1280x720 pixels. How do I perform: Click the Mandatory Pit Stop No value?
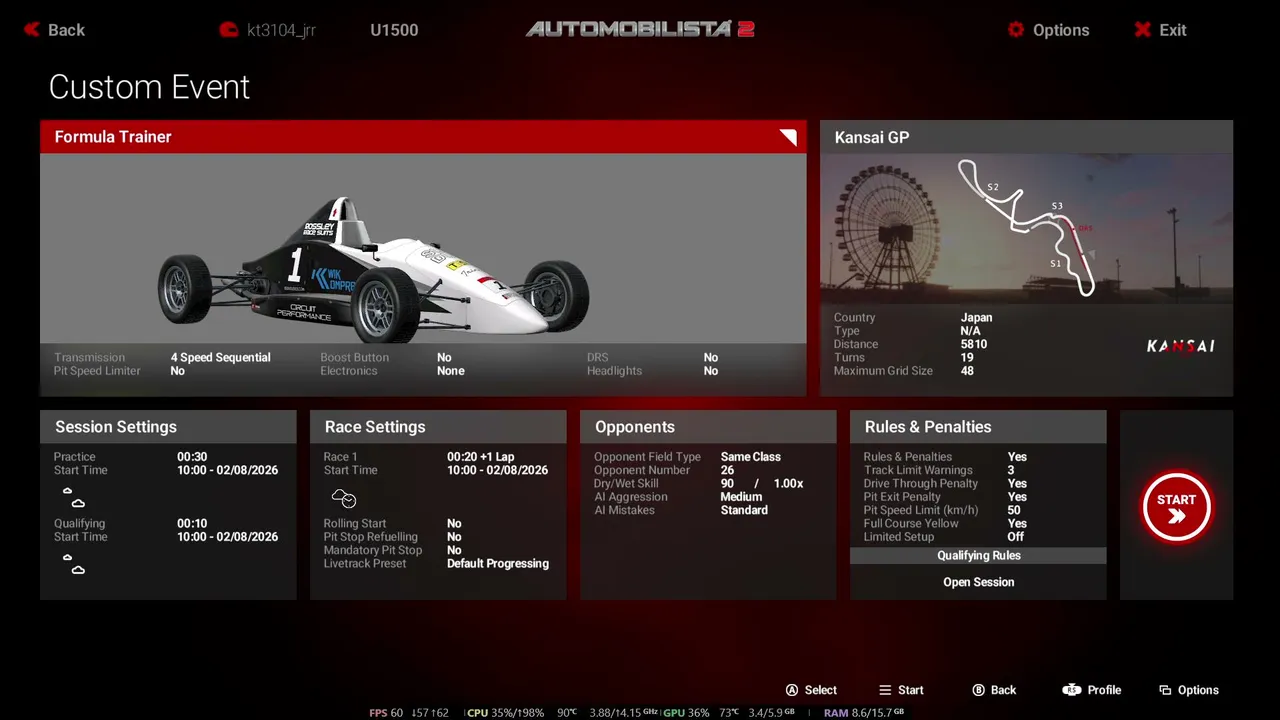click(x=454, y=550)
